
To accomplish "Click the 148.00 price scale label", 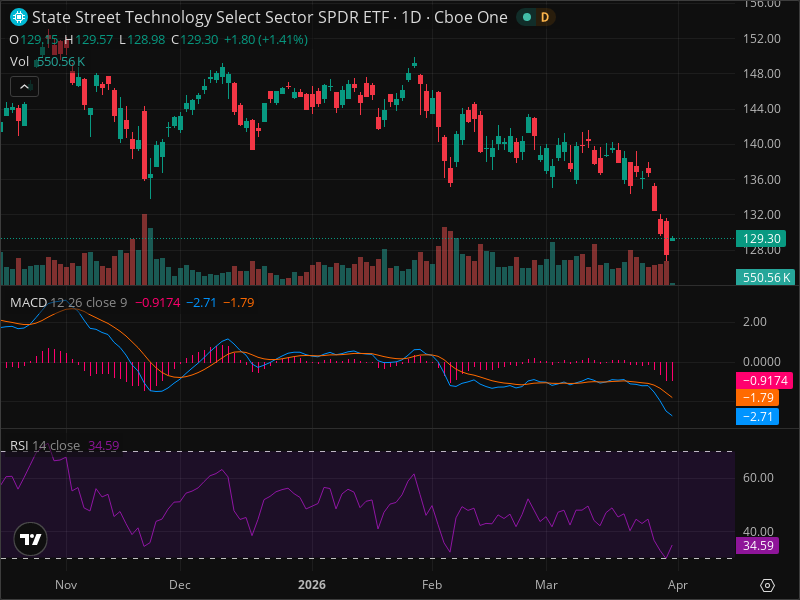I will pyautogui.click(x=762, y=73).
